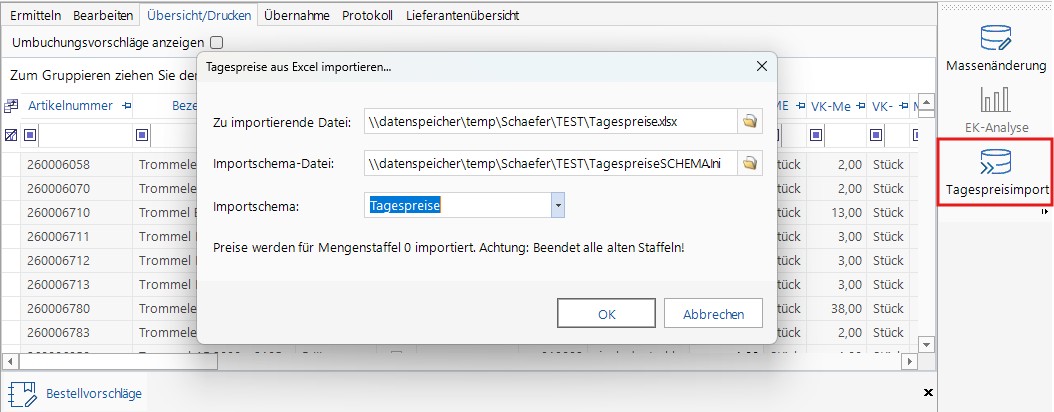Launch the Tagespreisimport function
This screenshot has width=1054, height=412.
[x=995, y=172]
